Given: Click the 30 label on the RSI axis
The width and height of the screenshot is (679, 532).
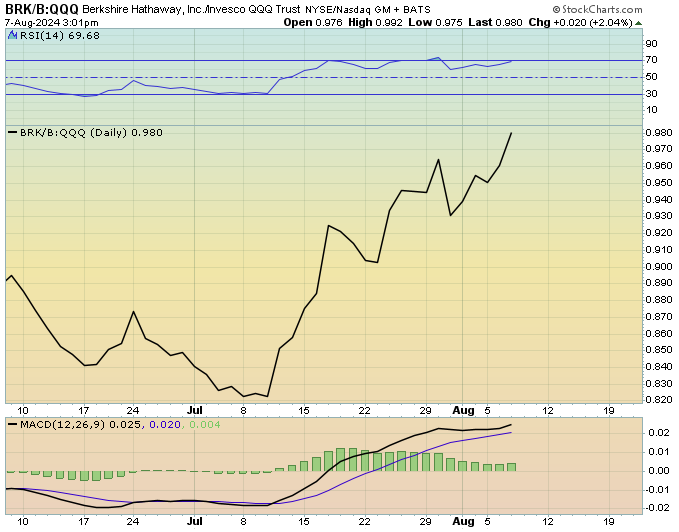Looking at the screenshot, I should click(x=651, y=94).
